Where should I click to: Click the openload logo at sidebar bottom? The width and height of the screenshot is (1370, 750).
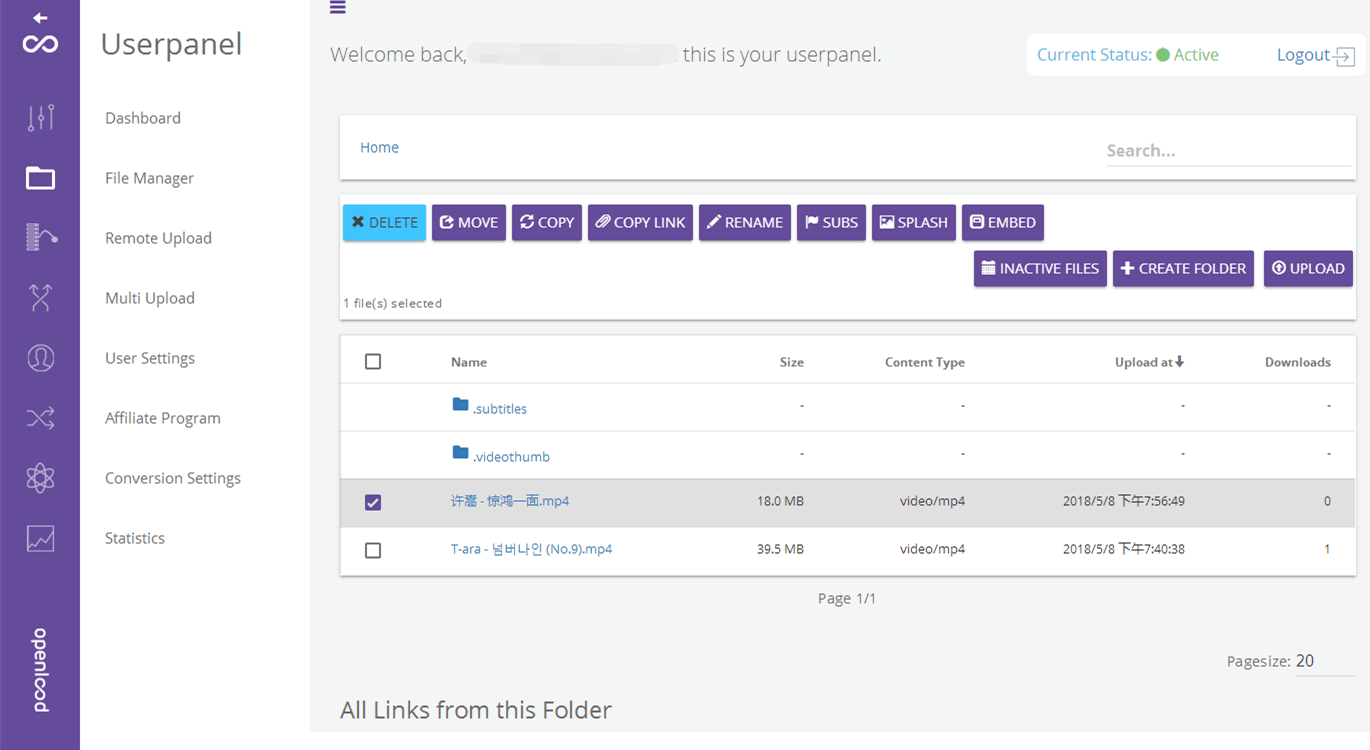click(40, 670)
